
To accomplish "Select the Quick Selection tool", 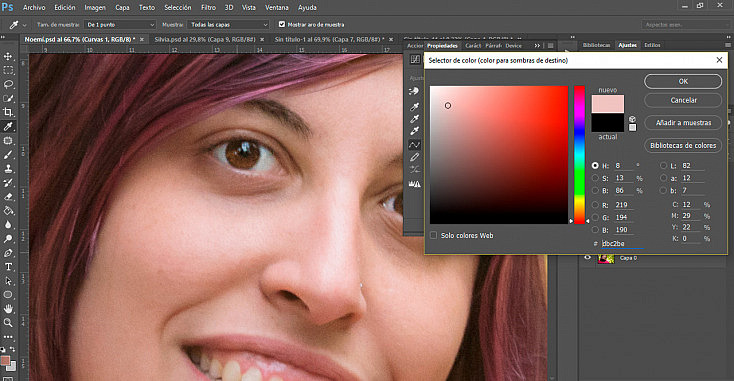I will (x=8, y=99).
